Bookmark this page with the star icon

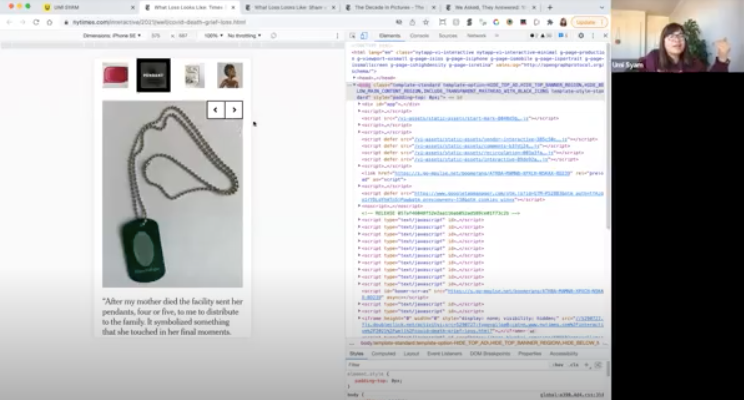pos(426,22)
